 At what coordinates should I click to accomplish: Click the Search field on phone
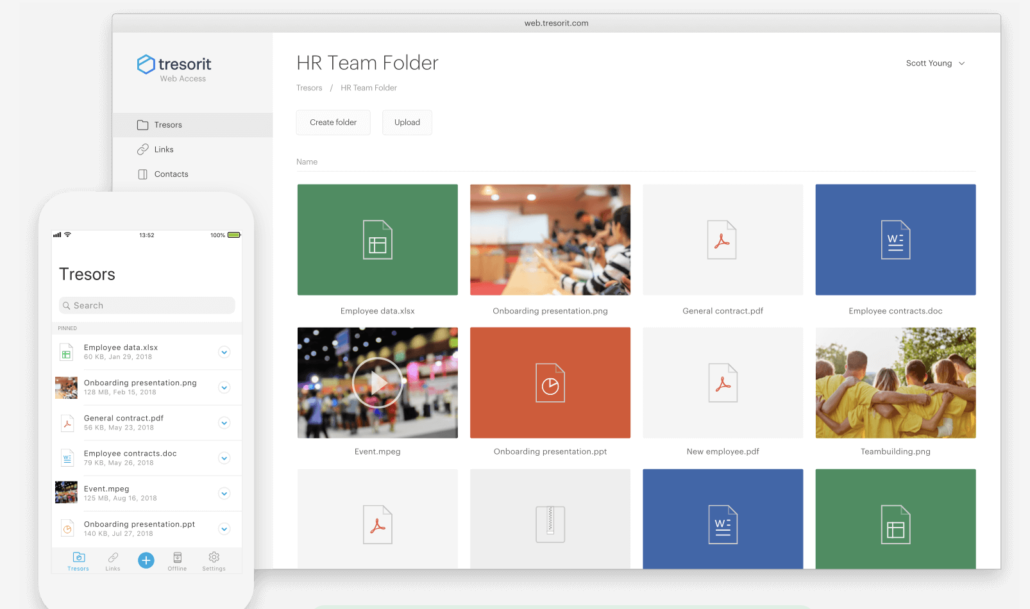(146, 305)
